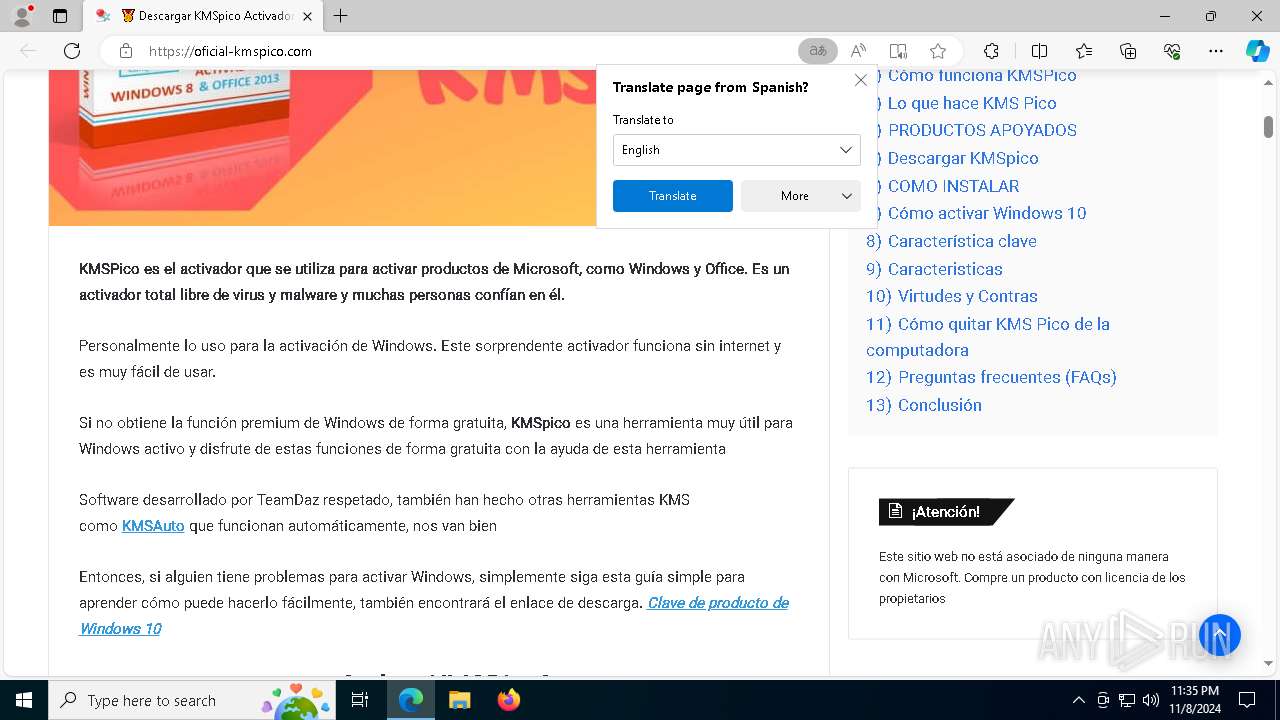The height and width of the screenshot is (720, 1280).
Task: Expand the More options dropdown
Action: 801,196
